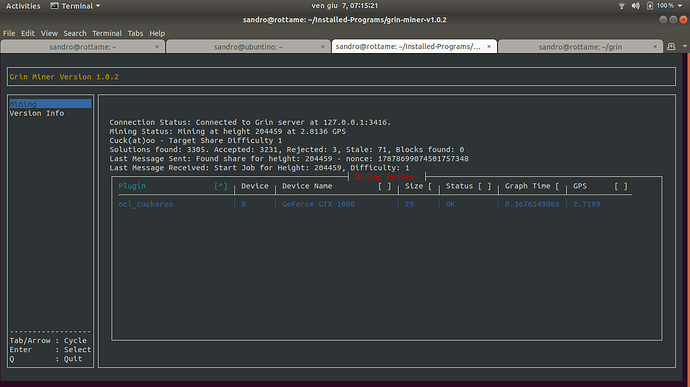This screenshot has height=387, width=690.
Task: Switch to the sandro@ubuntino tab
Action: 248,47
